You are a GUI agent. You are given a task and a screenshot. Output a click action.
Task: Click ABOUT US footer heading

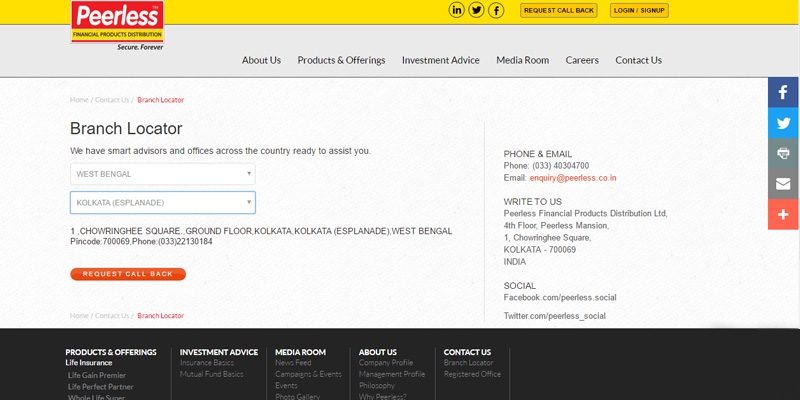[x=378, y=352]
